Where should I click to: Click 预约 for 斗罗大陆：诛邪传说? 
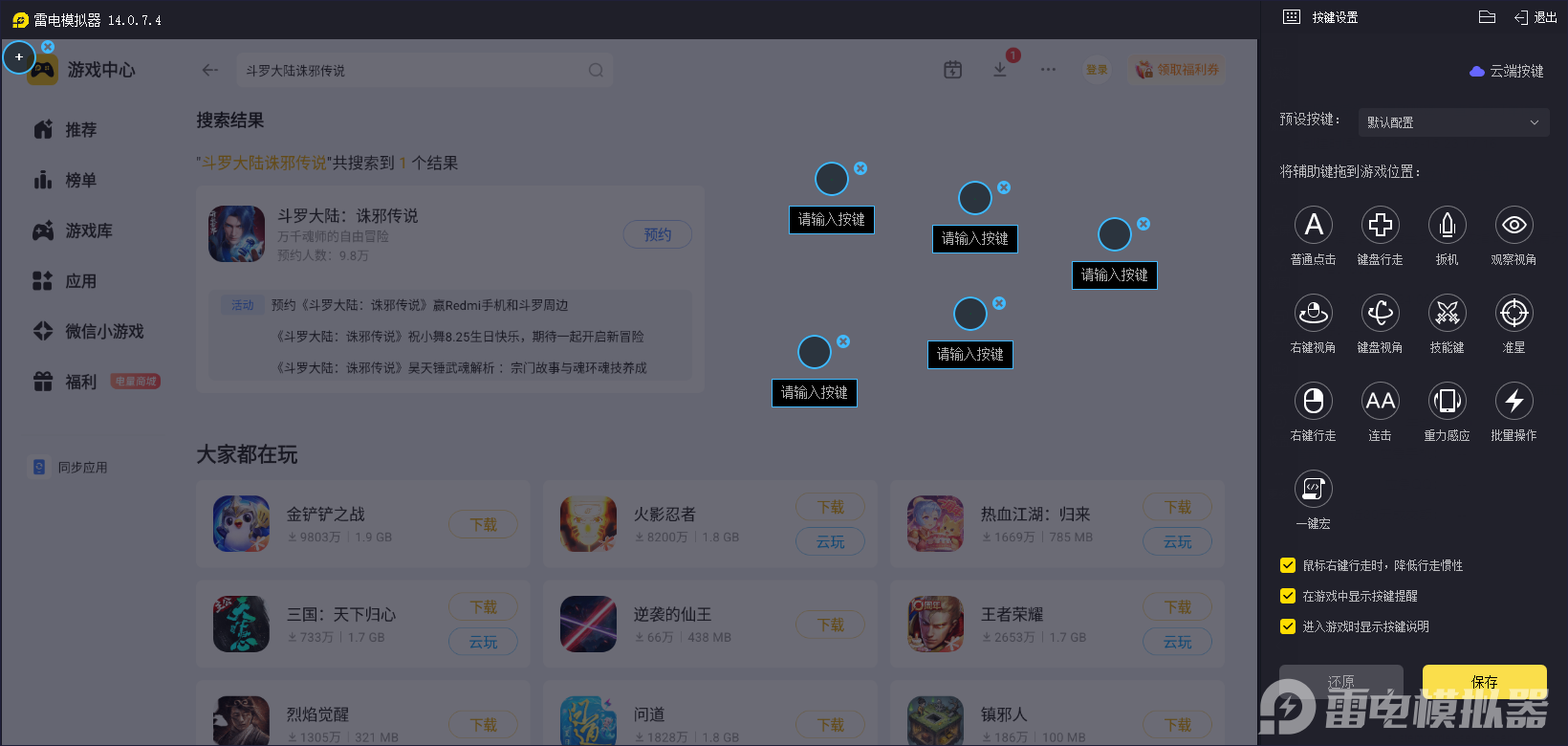(658, 234)
